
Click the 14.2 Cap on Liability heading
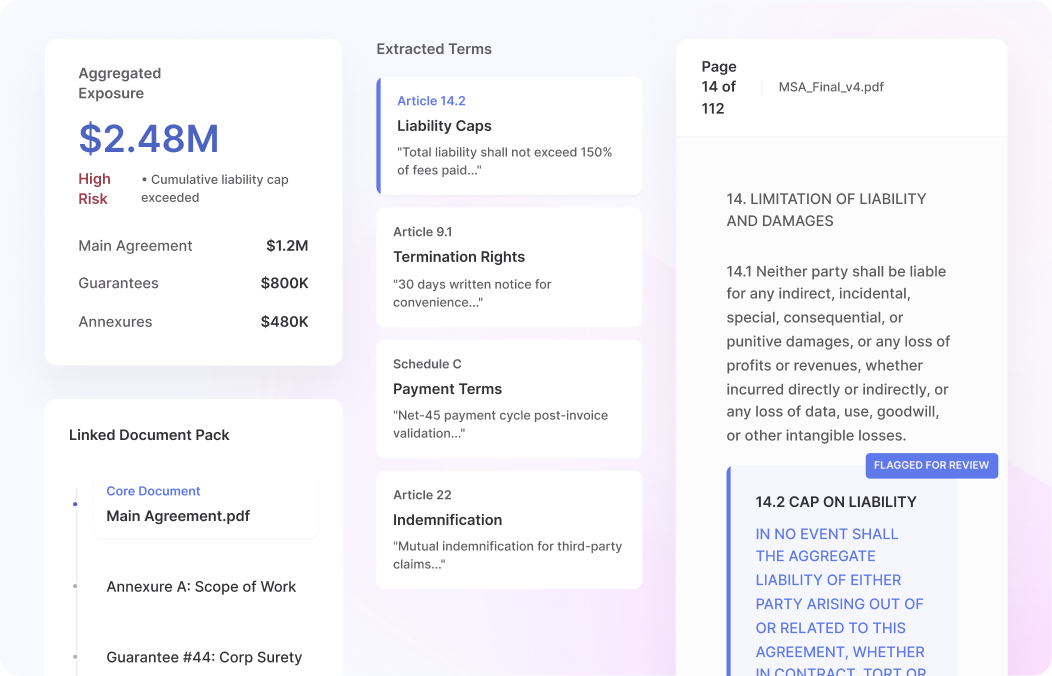click(x=835, y=502)
